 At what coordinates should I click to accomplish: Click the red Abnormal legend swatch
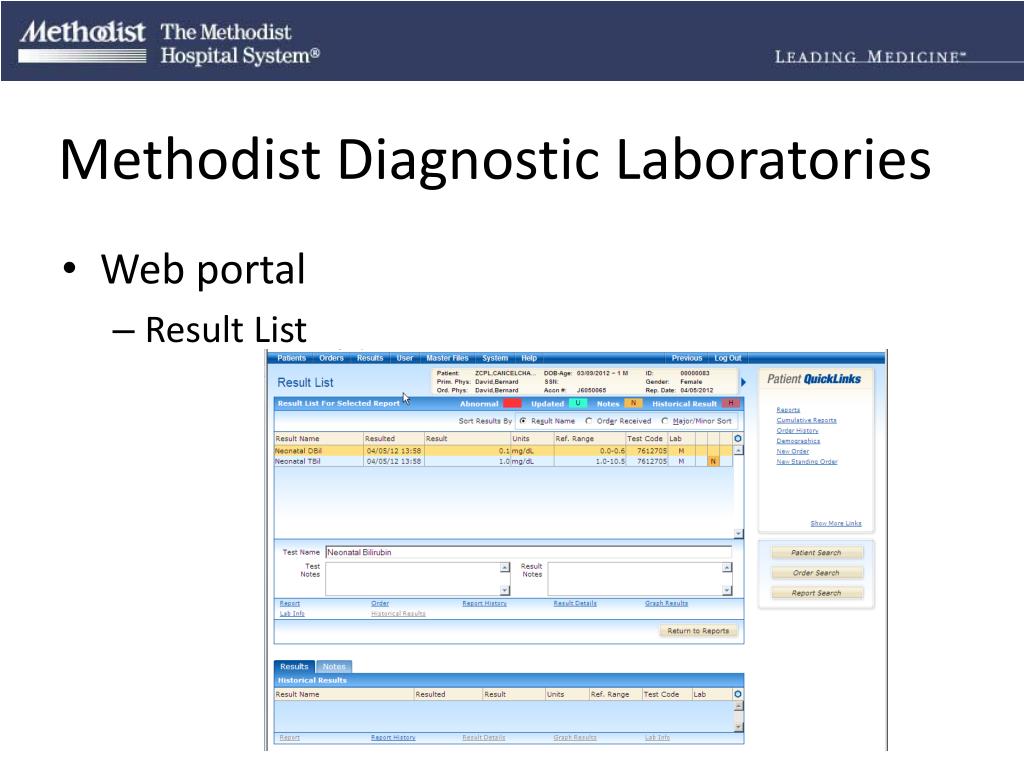point(513,404)
